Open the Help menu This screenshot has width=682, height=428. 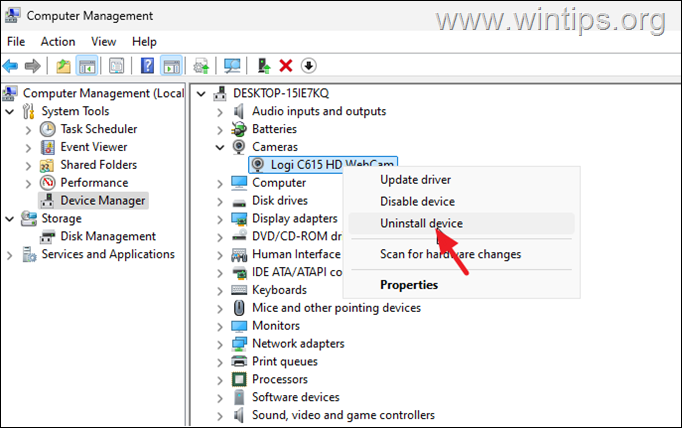coord(144,42)
